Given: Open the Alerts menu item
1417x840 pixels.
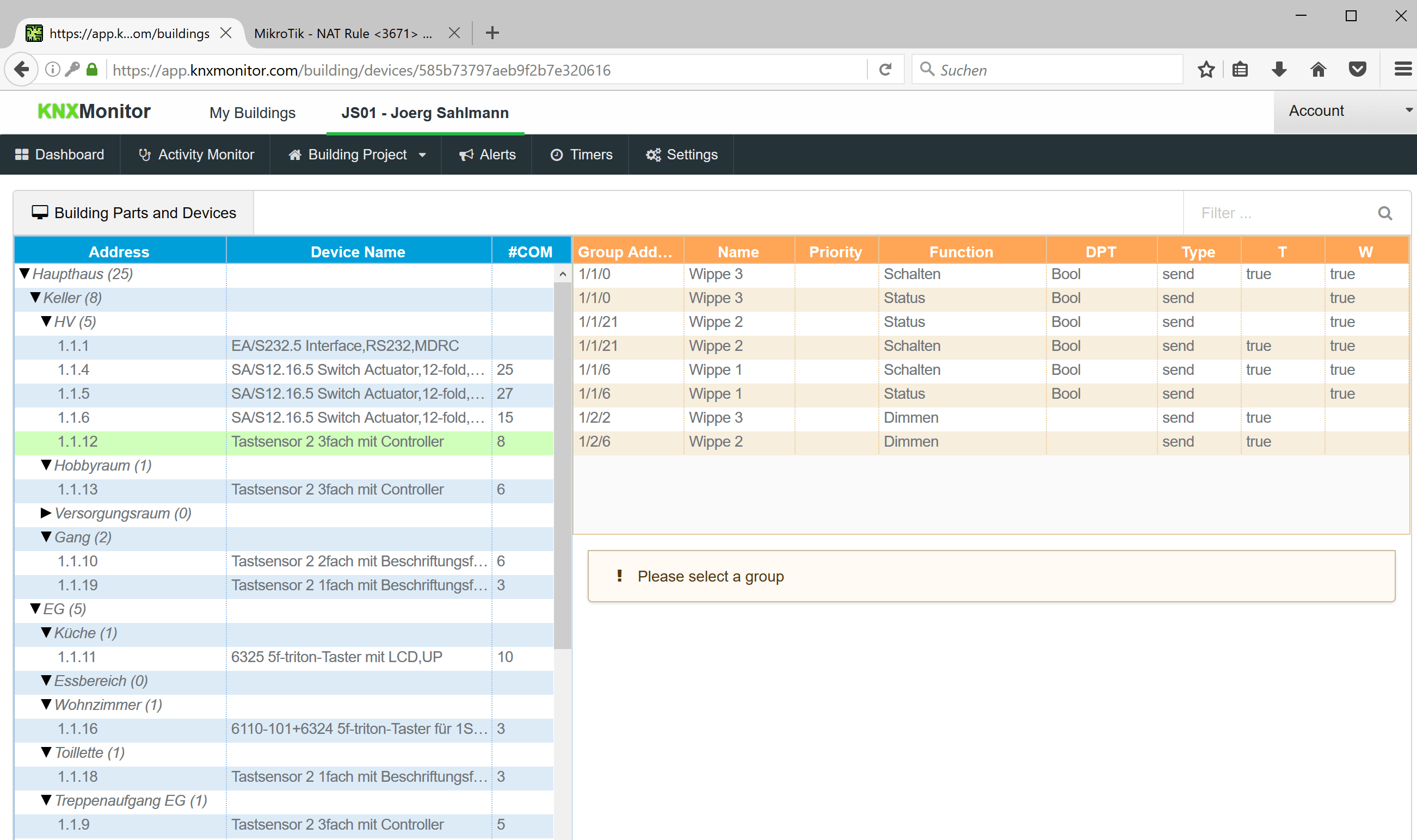Looking at the screenshot, I should tap(487, 155).
